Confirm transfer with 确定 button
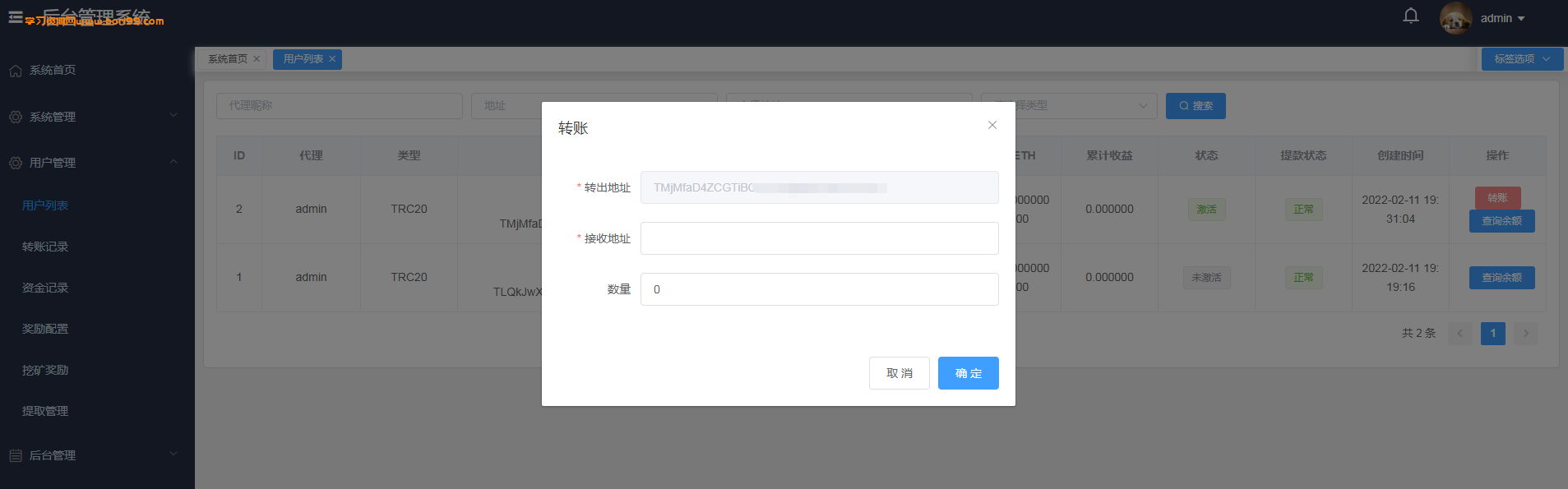 click(969, 373)
